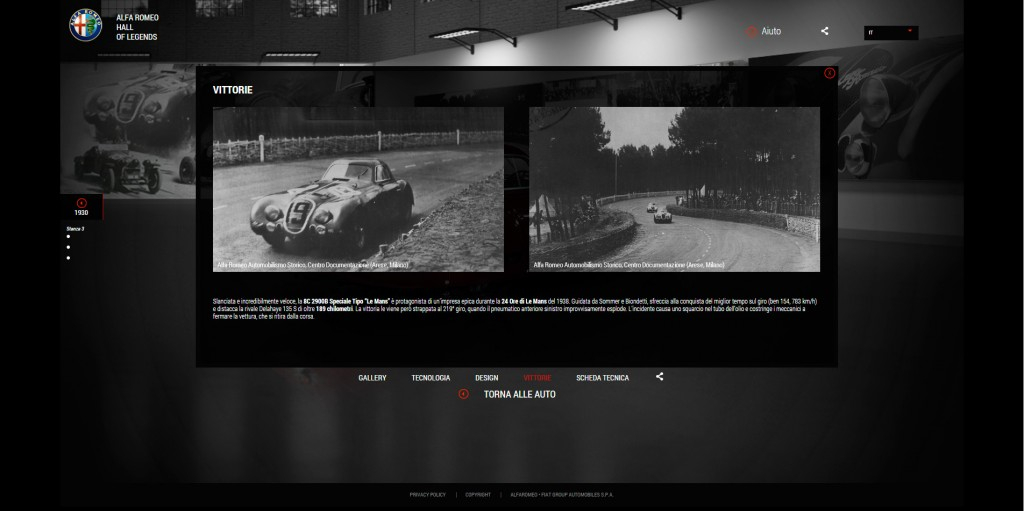Open the IT language dropdown
This screenshot has height=511, width=1024.
891,32
